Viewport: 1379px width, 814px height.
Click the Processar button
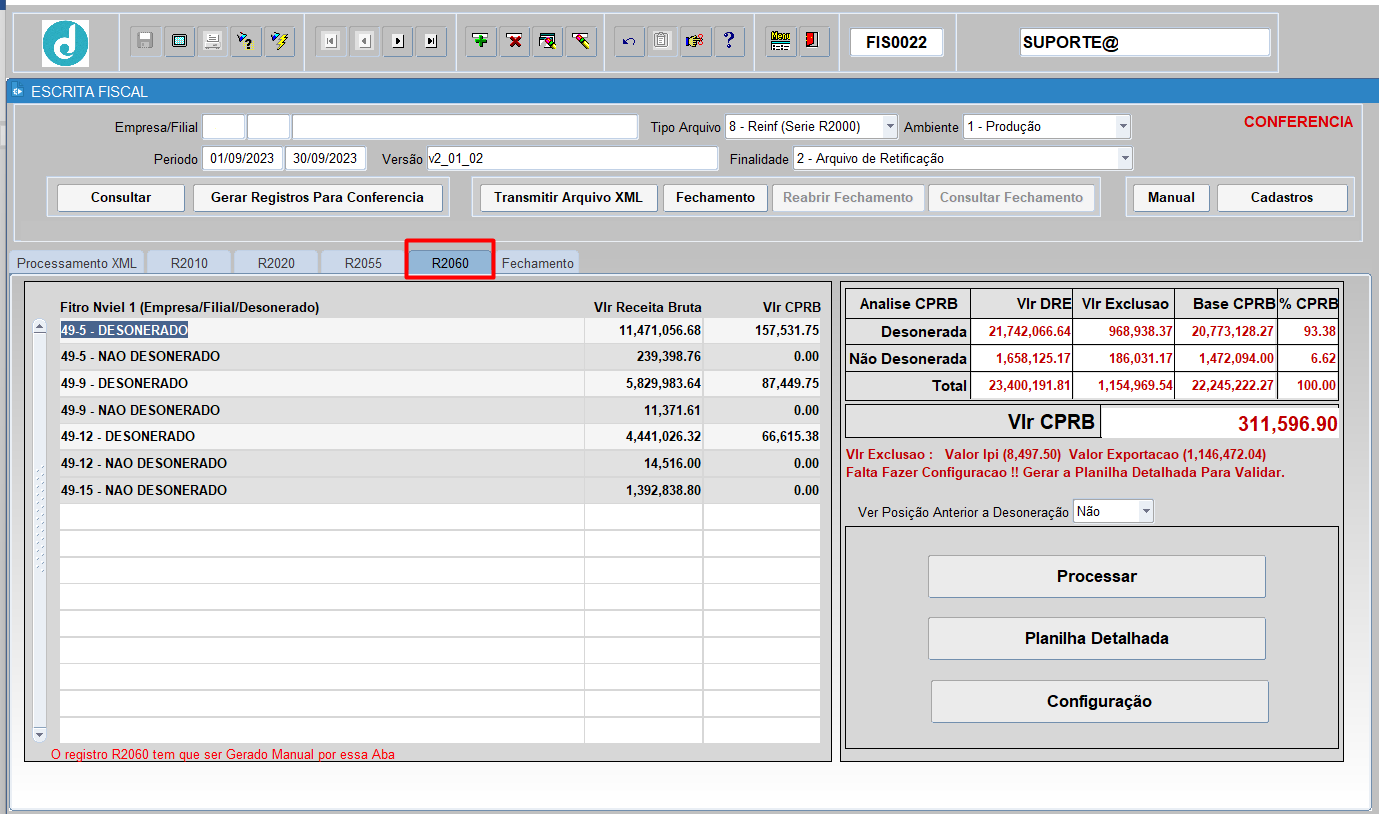(1097, 577)
